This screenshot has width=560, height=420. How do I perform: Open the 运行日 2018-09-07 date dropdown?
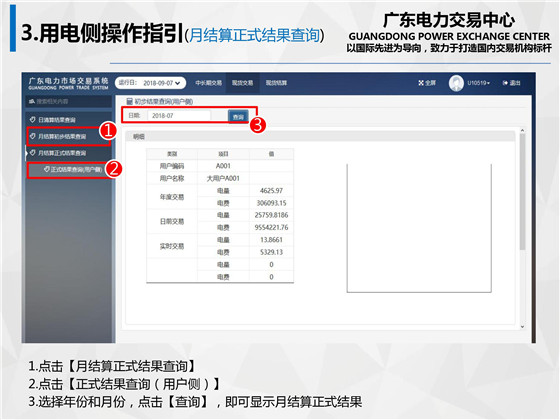coord(150,83)
